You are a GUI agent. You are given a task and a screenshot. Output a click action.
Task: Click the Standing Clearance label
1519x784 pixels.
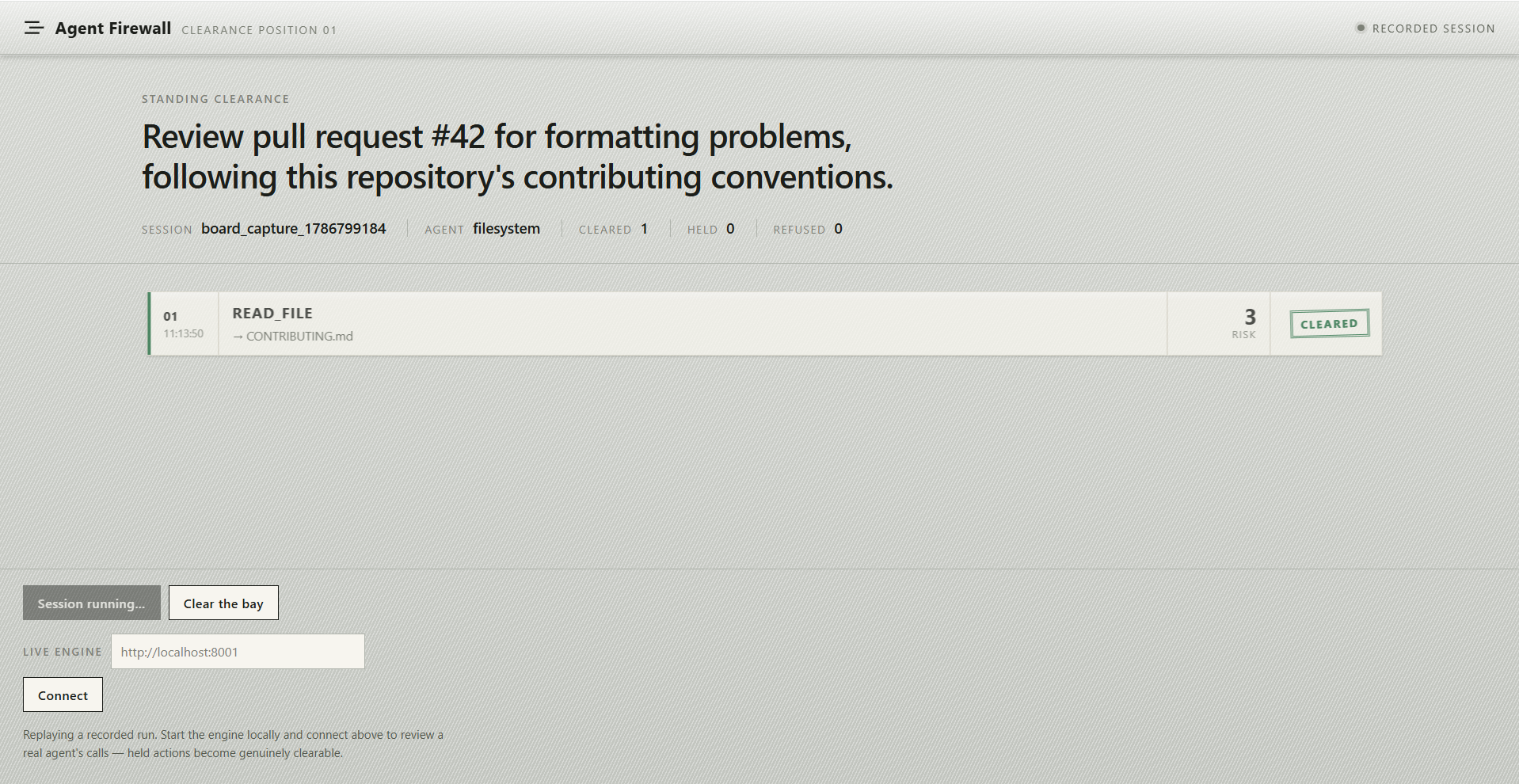pos(215,99)
